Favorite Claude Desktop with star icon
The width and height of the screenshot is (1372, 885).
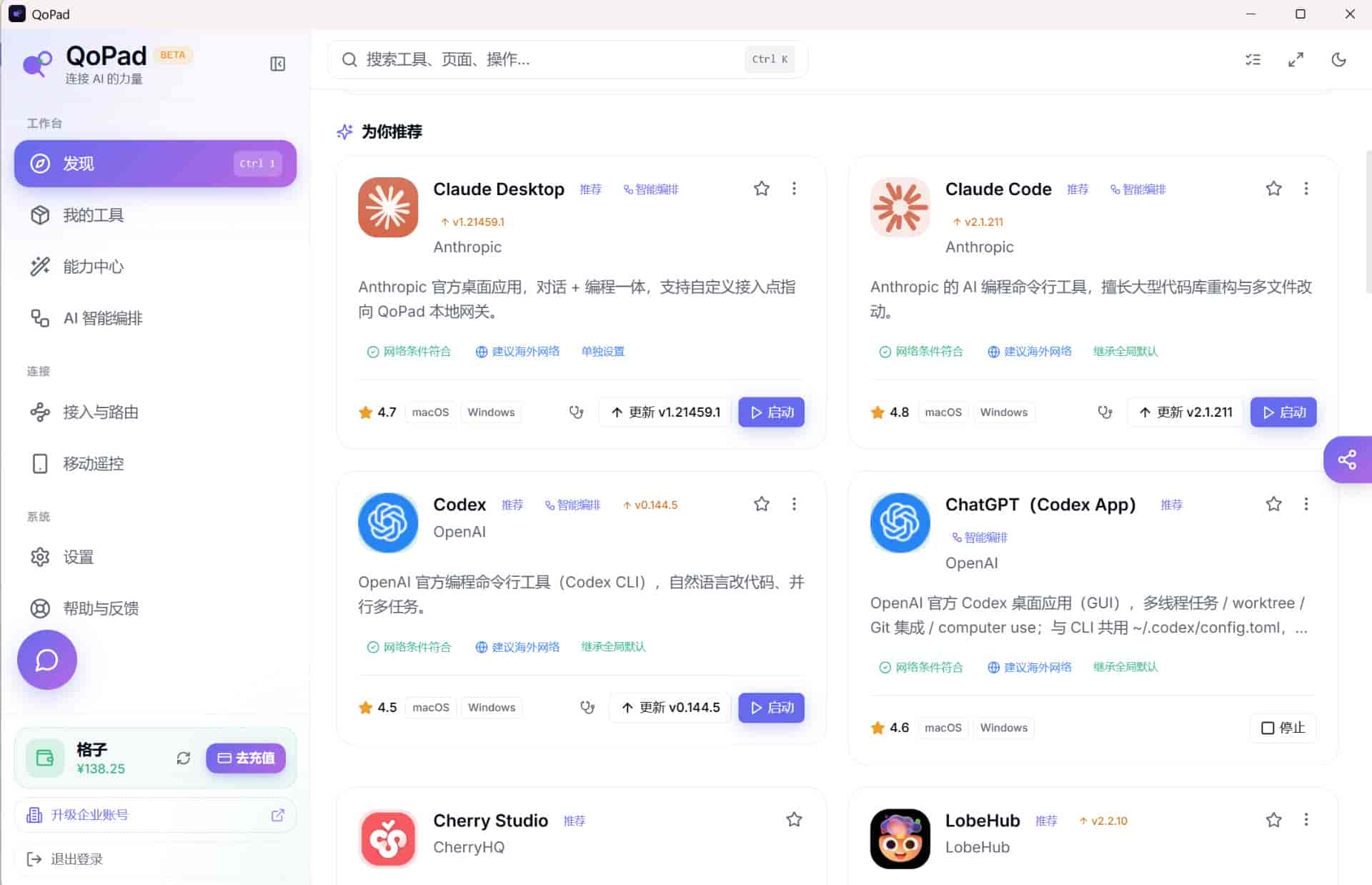(762, 189)
